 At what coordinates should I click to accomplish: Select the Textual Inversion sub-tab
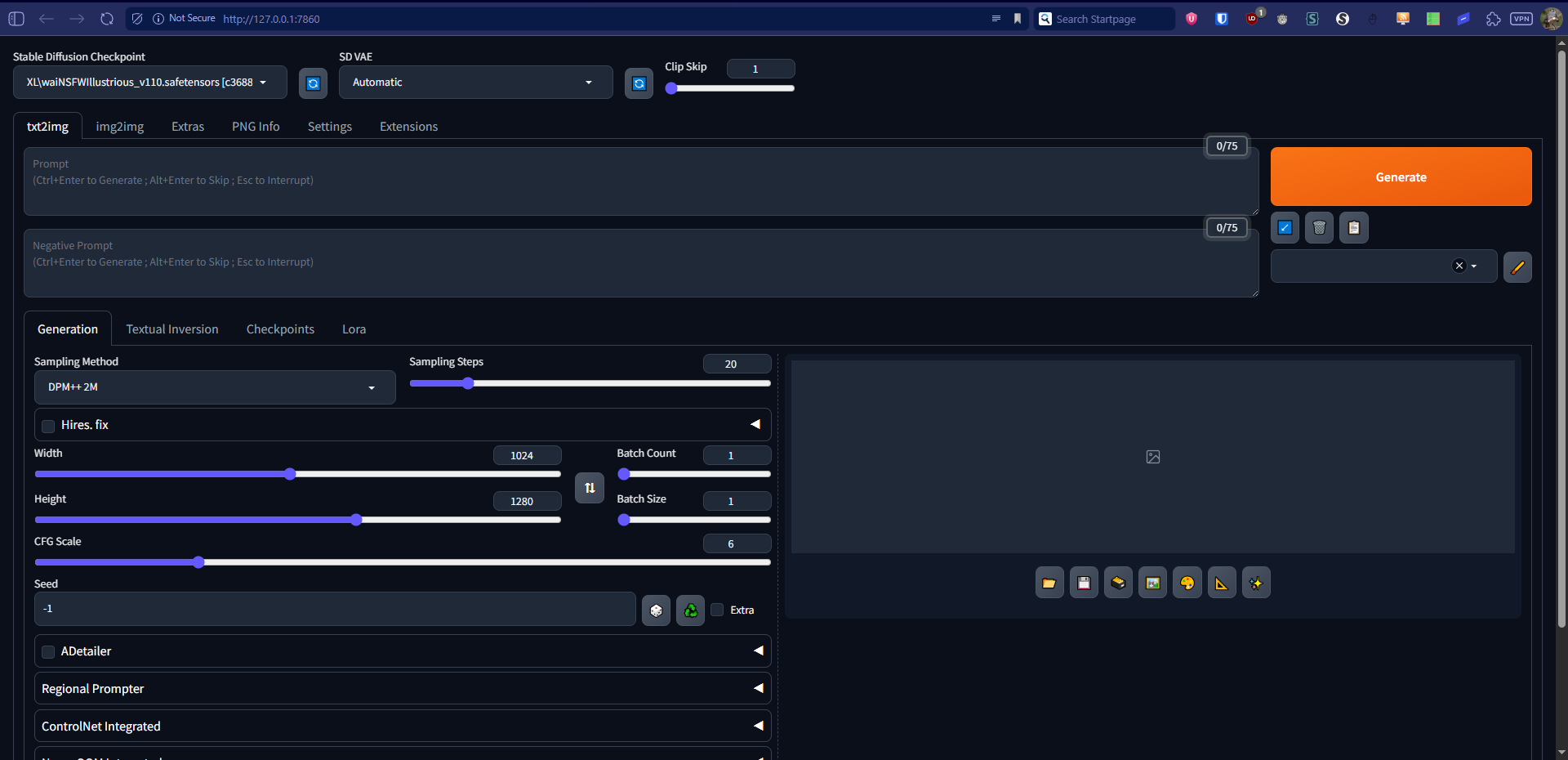172,329
